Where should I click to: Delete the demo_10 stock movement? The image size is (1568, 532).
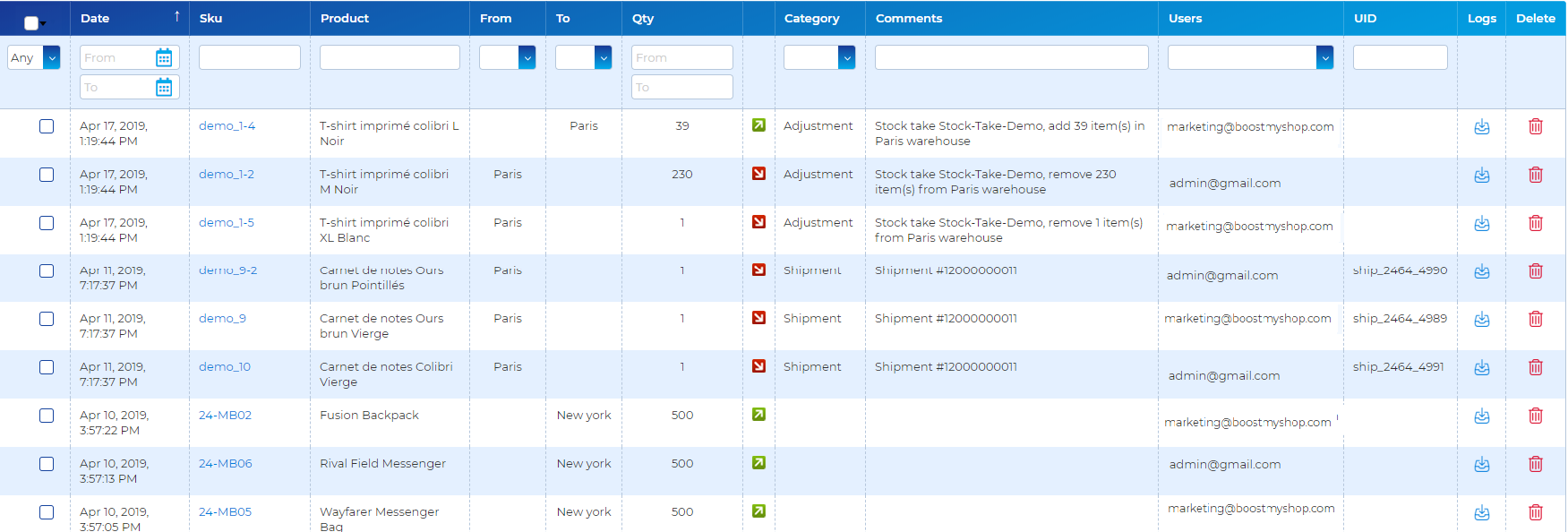(x=1536, y=367)
